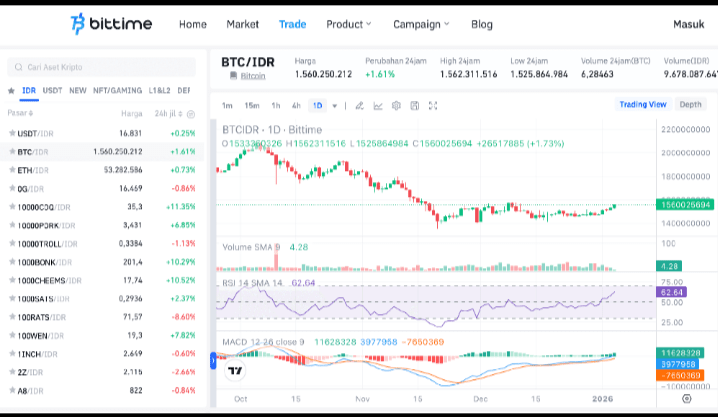Image resolution: width=718 pixels, height=417 pixels.
Task: Open the BTC/IDR row in list
Action: coord(103,152)
